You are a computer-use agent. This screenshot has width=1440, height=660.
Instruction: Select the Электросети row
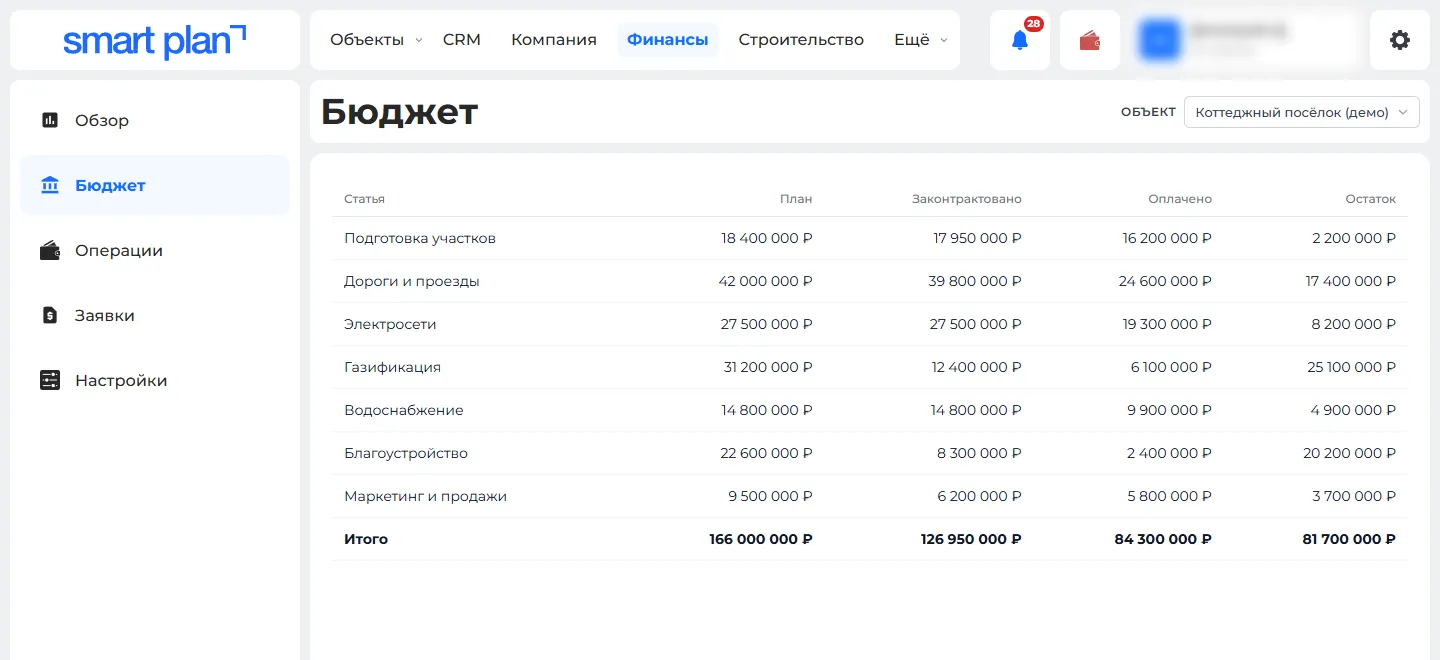pyautogui.click(x=870, y=324)
